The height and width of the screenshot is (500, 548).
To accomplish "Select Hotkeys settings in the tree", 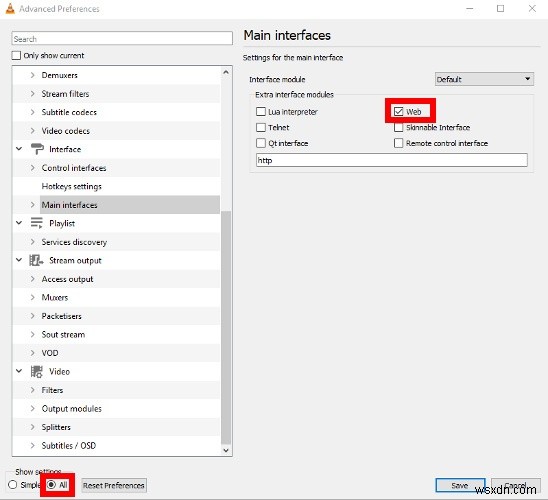I will pos(72,186).
